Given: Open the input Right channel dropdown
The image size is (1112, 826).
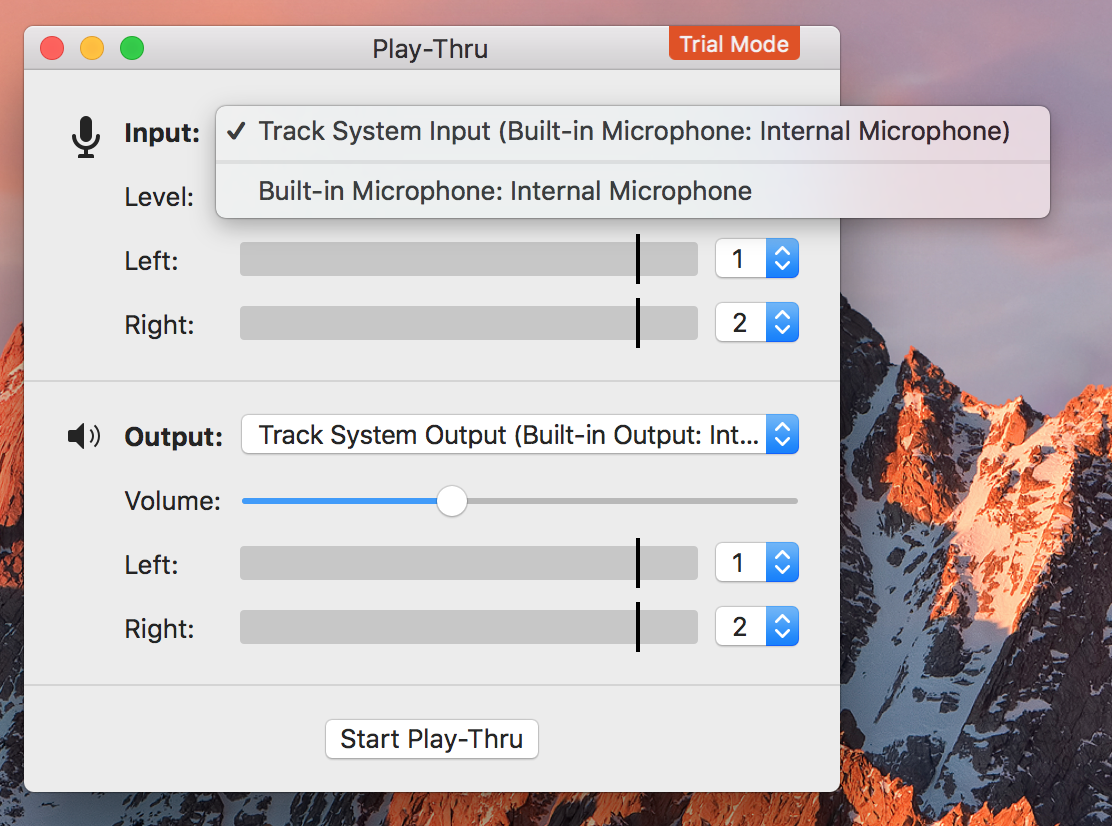Looking at the screenshot, I should point(757,322).
